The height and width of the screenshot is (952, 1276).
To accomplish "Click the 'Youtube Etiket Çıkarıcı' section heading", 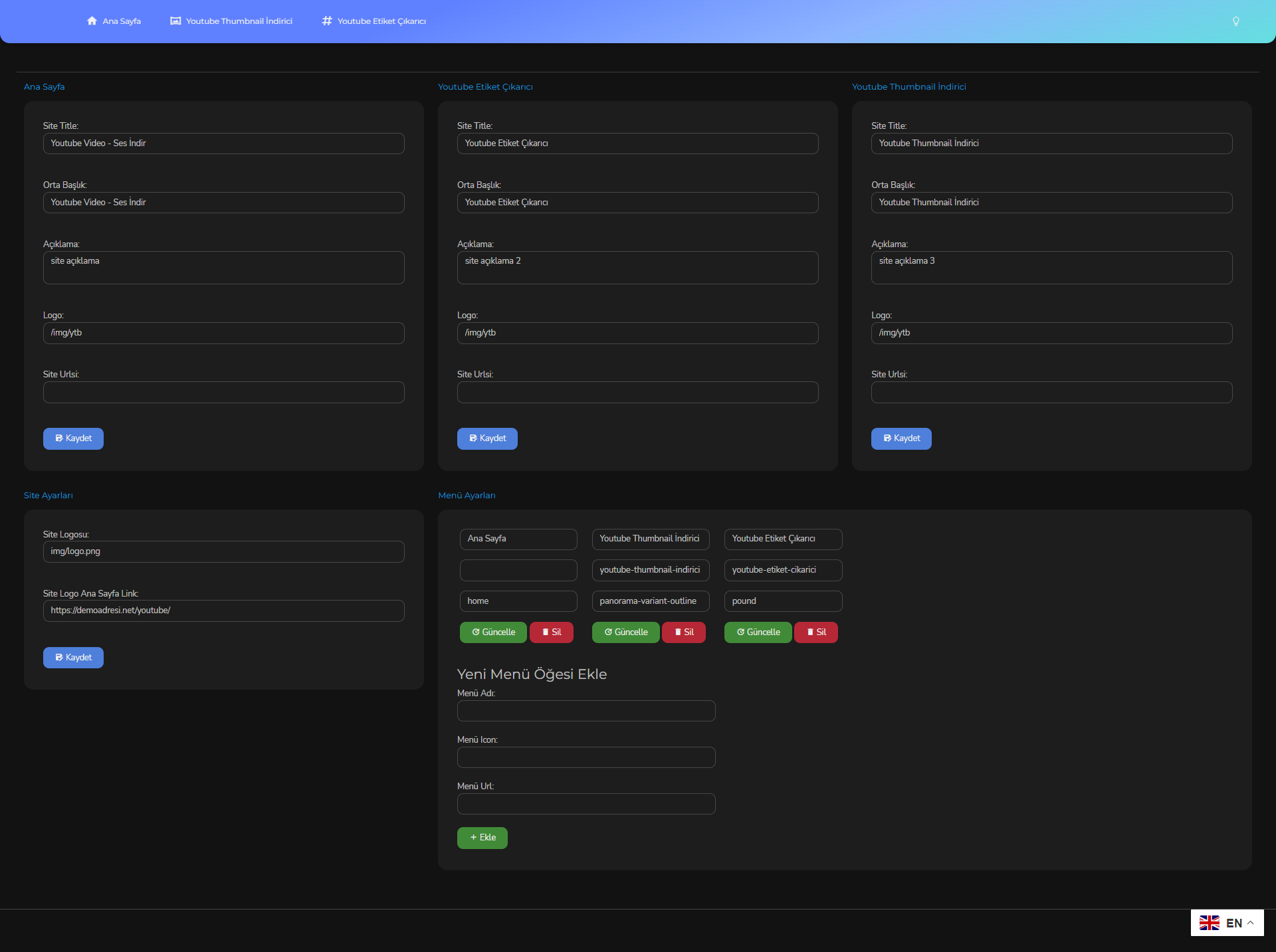I will pyautogui.click(x=485, y=87).
